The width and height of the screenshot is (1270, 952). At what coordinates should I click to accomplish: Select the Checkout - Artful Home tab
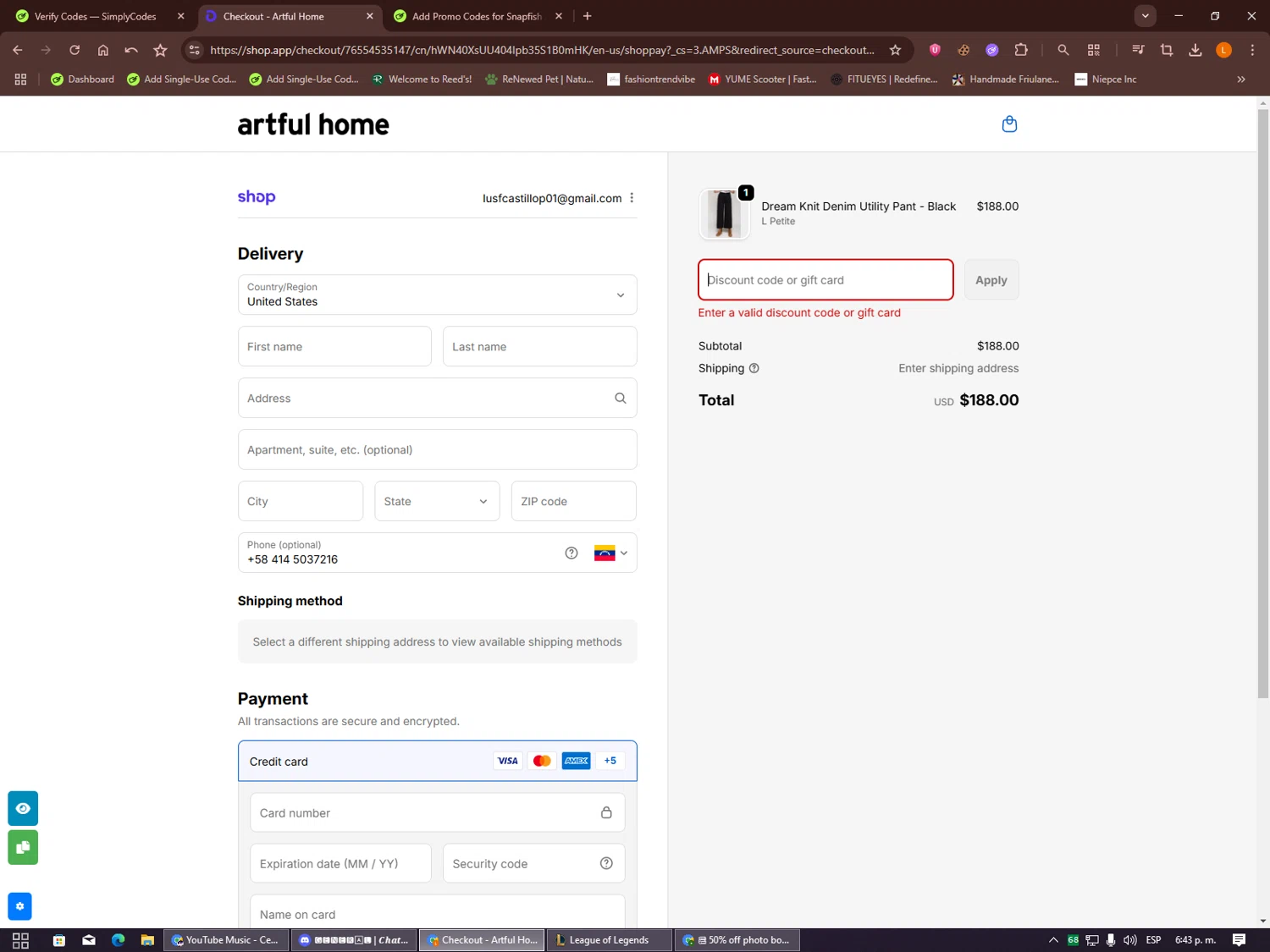290,16
